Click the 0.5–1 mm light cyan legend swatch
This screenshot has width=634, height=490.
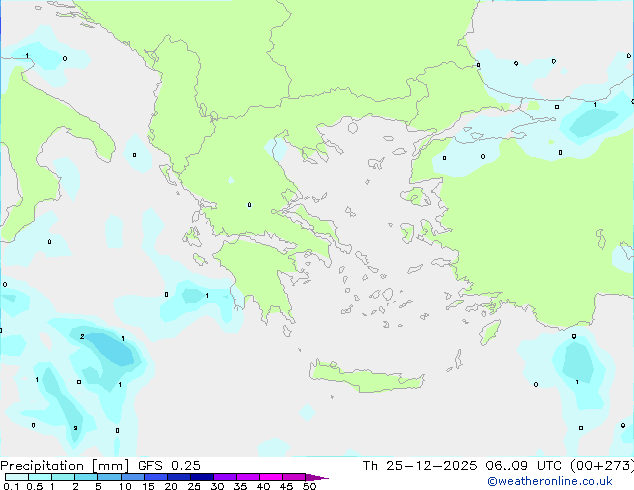(40, 477)
